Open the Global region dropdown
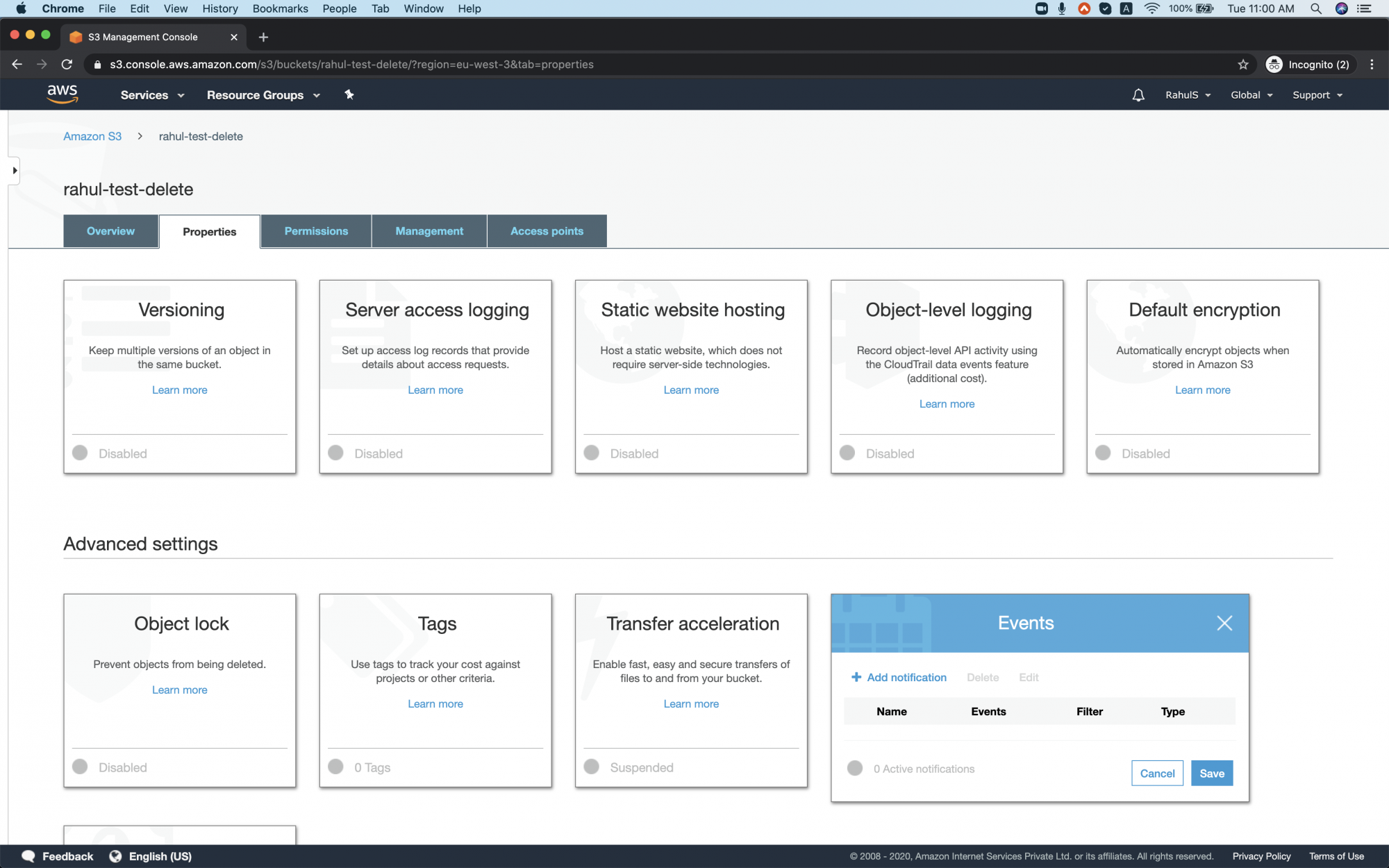This screenshot has height=868, width=1389. 1250,94
